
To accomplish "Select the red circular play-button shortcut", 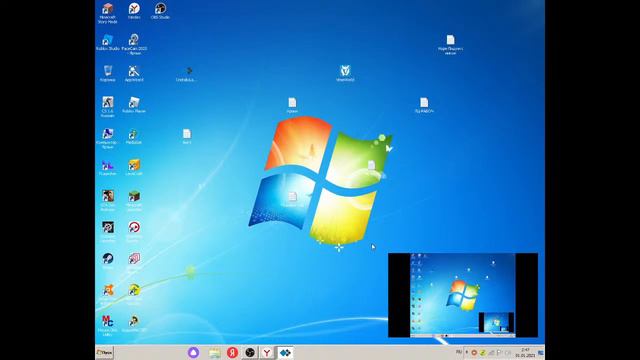I will (x=134, y=231).
